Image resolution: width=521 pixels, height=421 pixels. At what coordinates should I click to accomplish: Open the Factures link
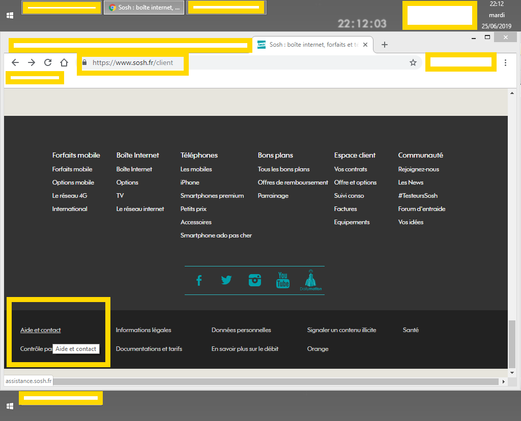click(x=345, y=209)
